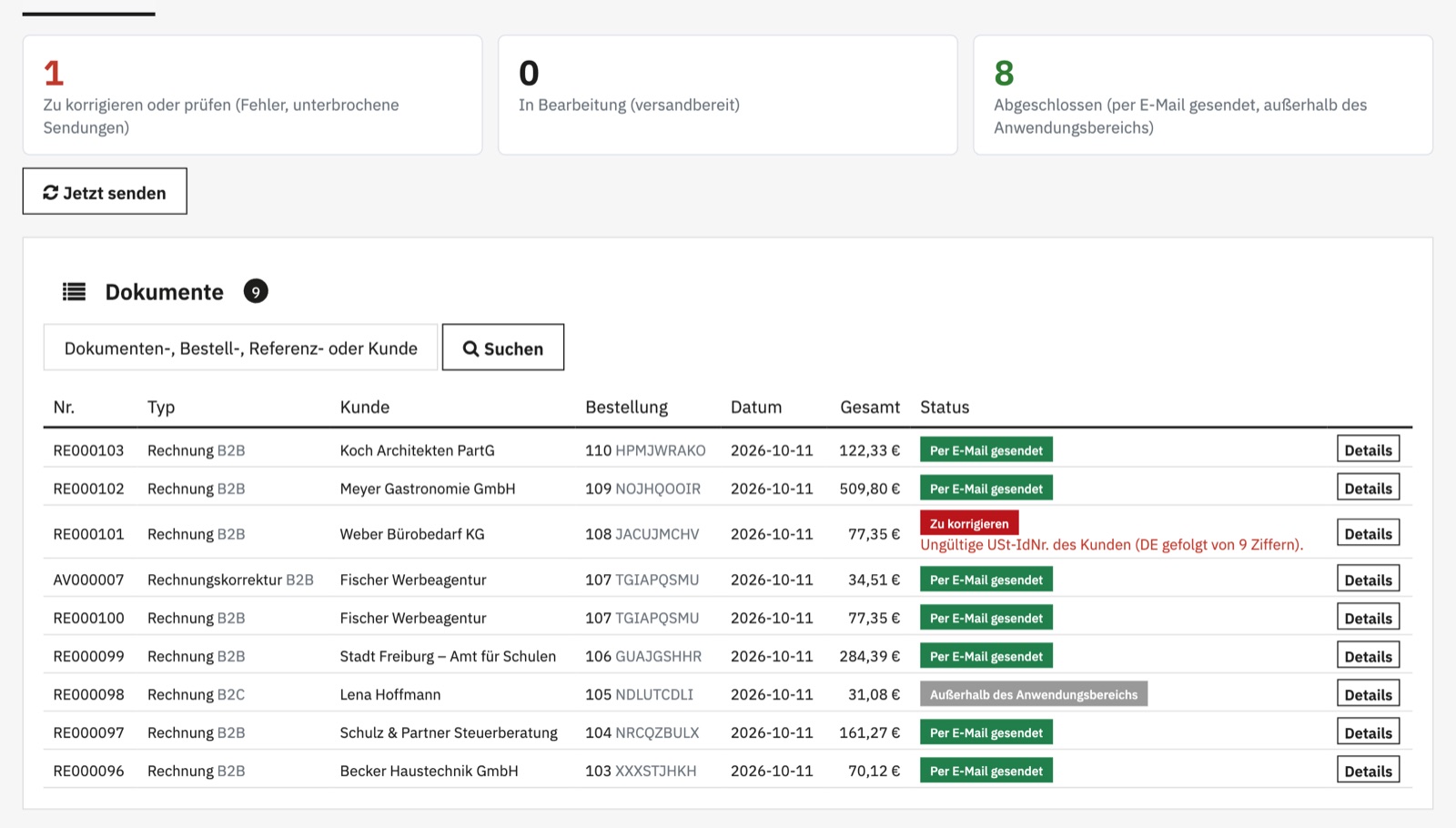Viewport: 1456px width, 828px height.
Task: Open Details for invoice RE000097
Action: click(1368, 732)
